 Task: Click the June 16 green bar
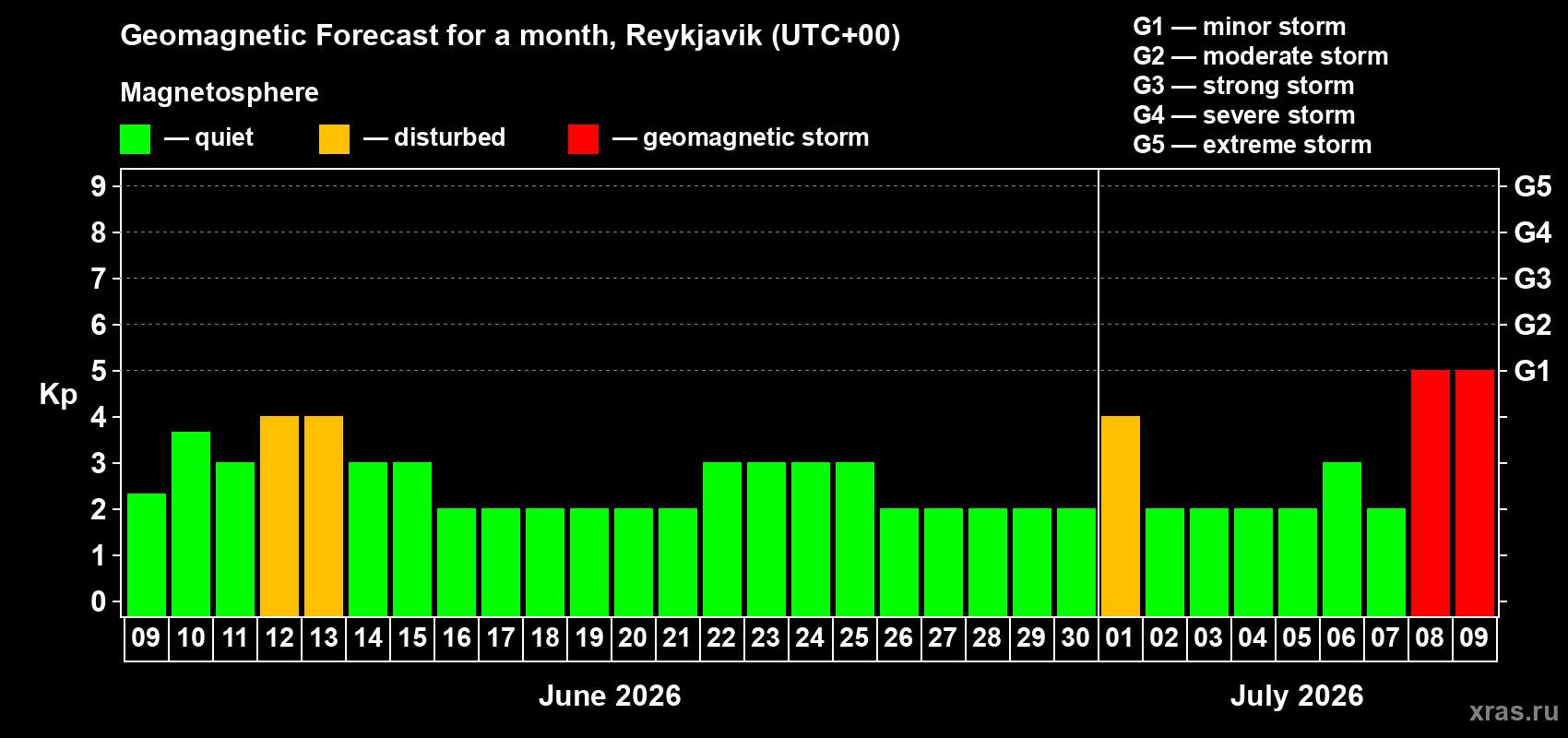(x=457, y=562)
